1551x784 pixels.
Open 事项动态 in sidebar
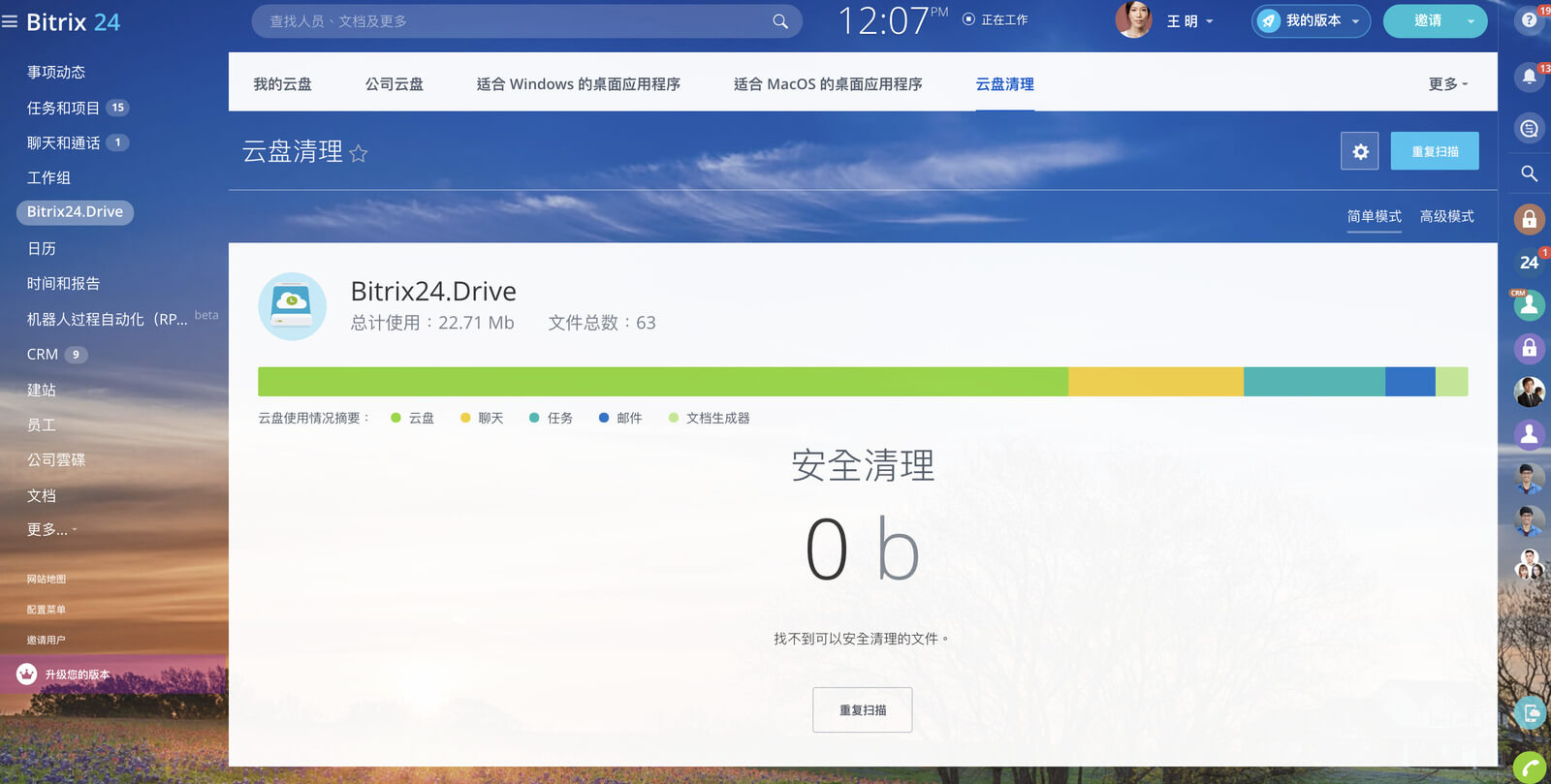[56, 72]
